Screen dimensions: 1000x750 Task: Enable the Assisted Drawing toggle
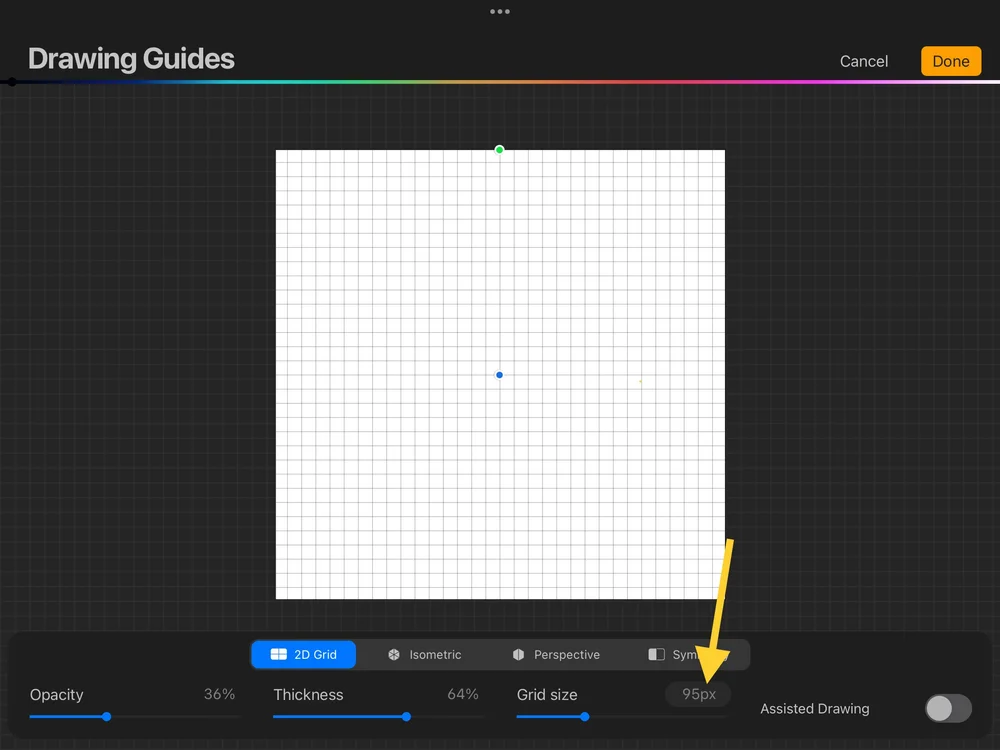point(947,708)
